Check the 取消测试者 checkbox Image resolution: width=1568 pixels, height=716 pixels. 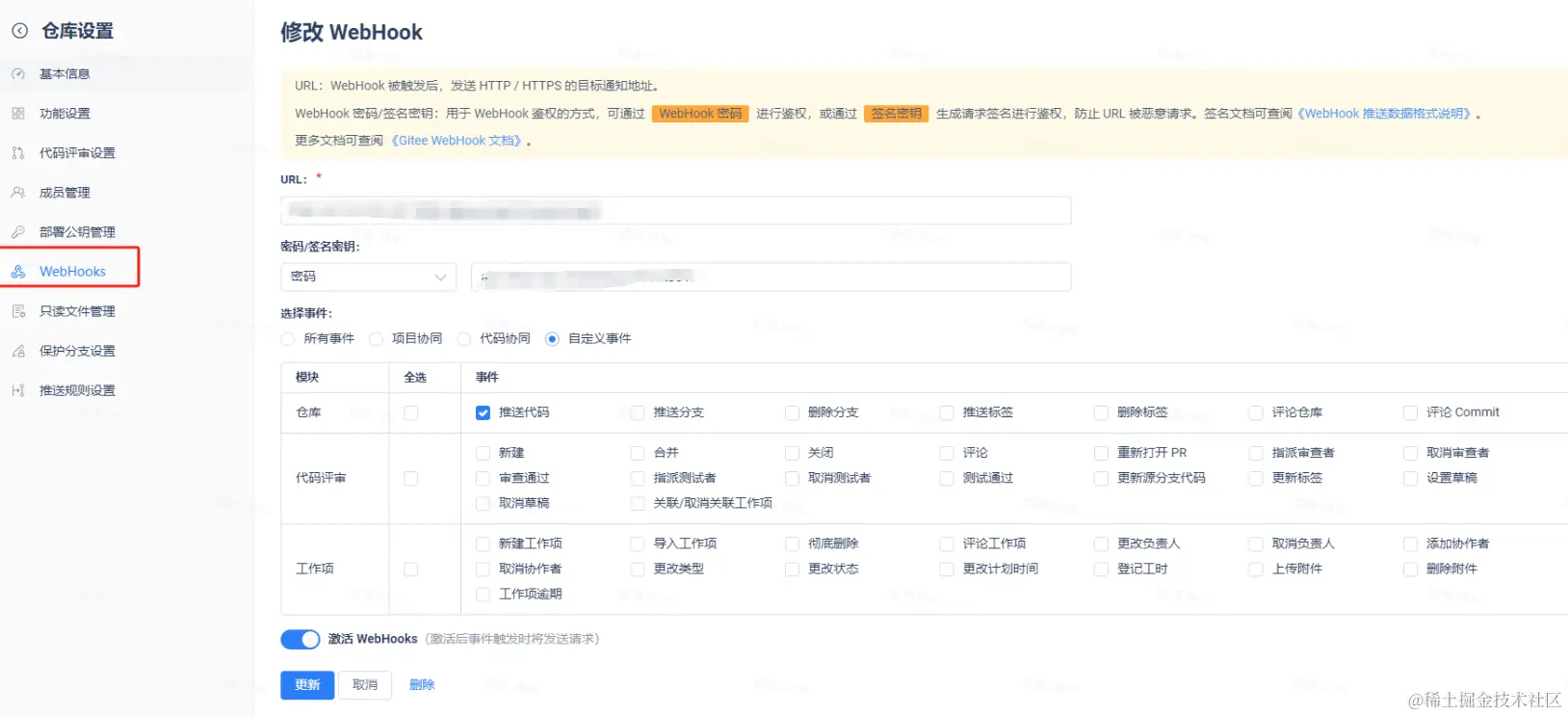pos(792,478)
